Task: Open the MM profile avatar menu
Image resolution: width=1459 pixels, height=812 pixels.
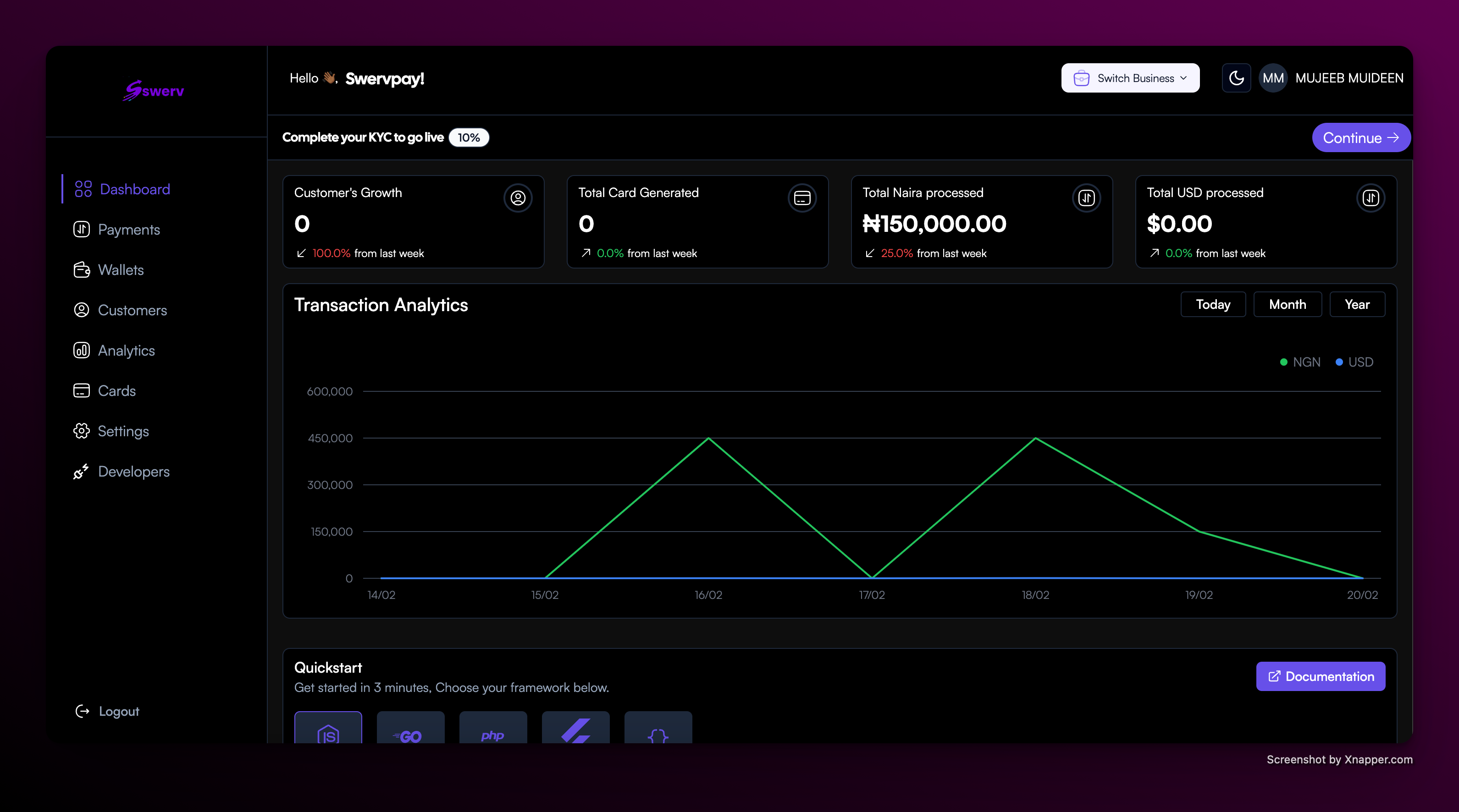Action: click(1273, 77)
